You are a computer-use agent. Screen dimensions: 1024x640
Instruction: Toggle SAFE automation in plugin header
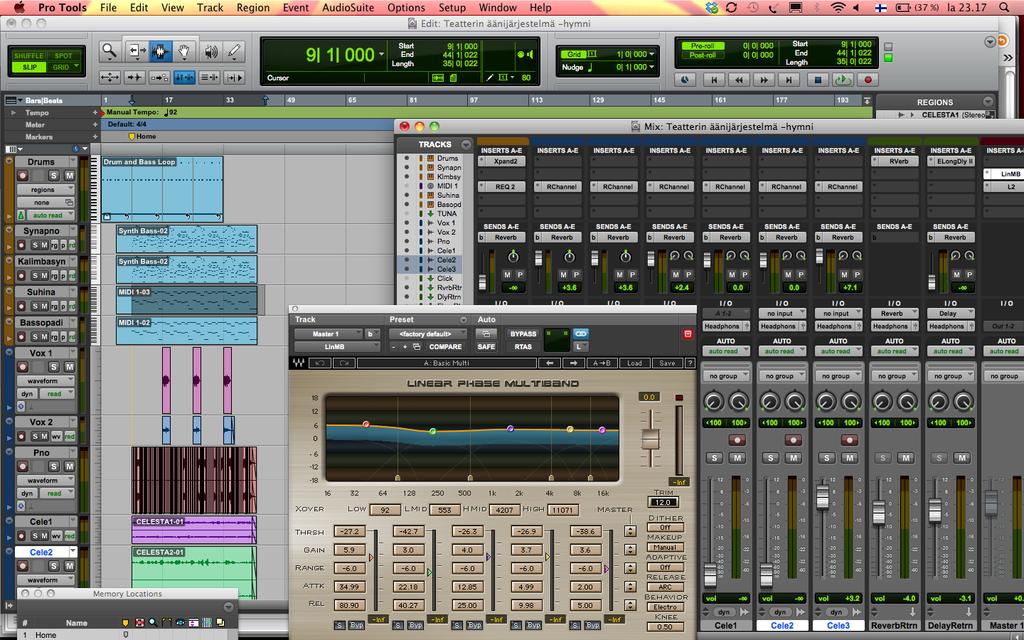tap(486, 347)
